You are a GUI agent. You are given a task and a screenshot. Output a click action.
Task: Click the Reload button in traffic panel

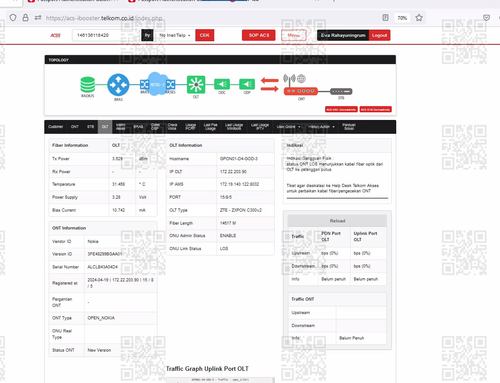pyautogui.click(x=337, y=221)
